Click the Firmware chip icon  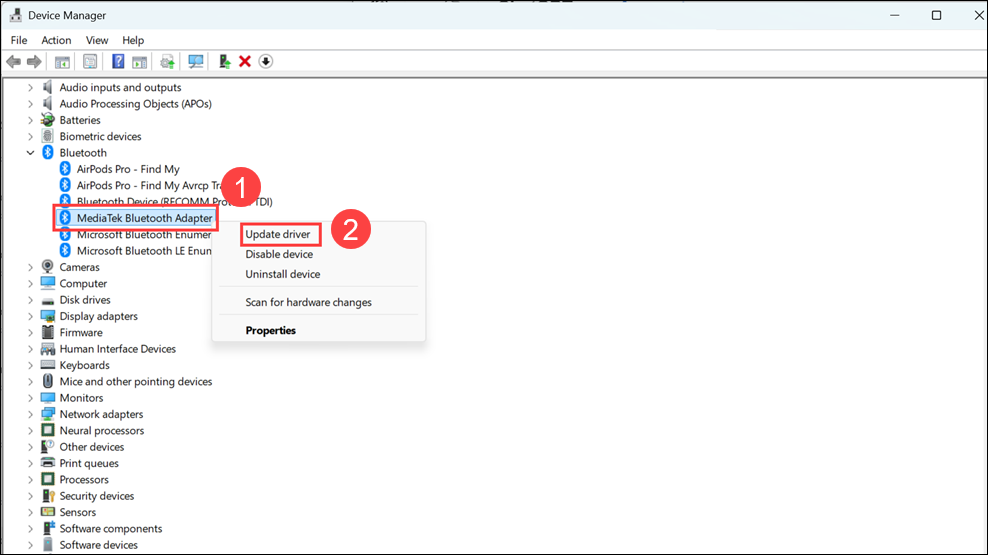[47, 332]
